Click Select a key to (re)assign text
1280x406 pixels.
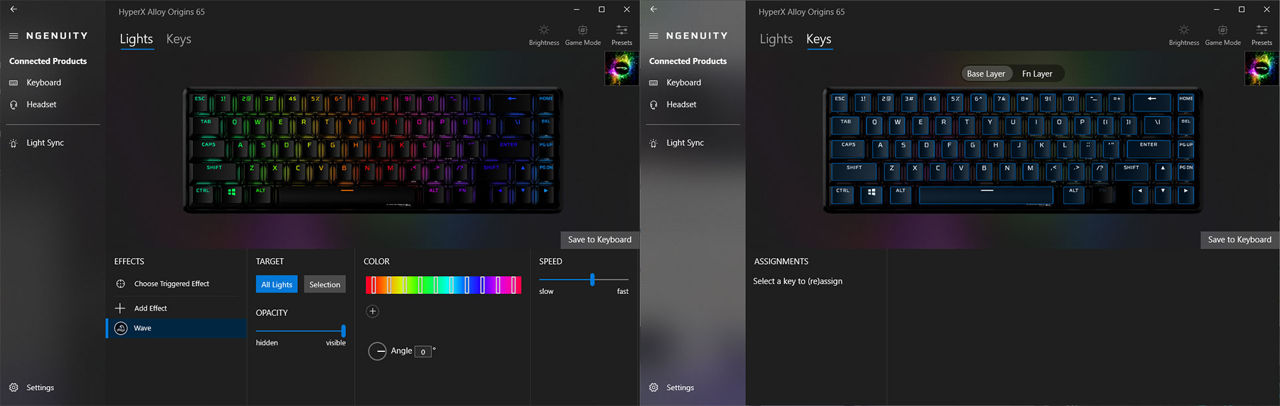(x=798, y=282)
